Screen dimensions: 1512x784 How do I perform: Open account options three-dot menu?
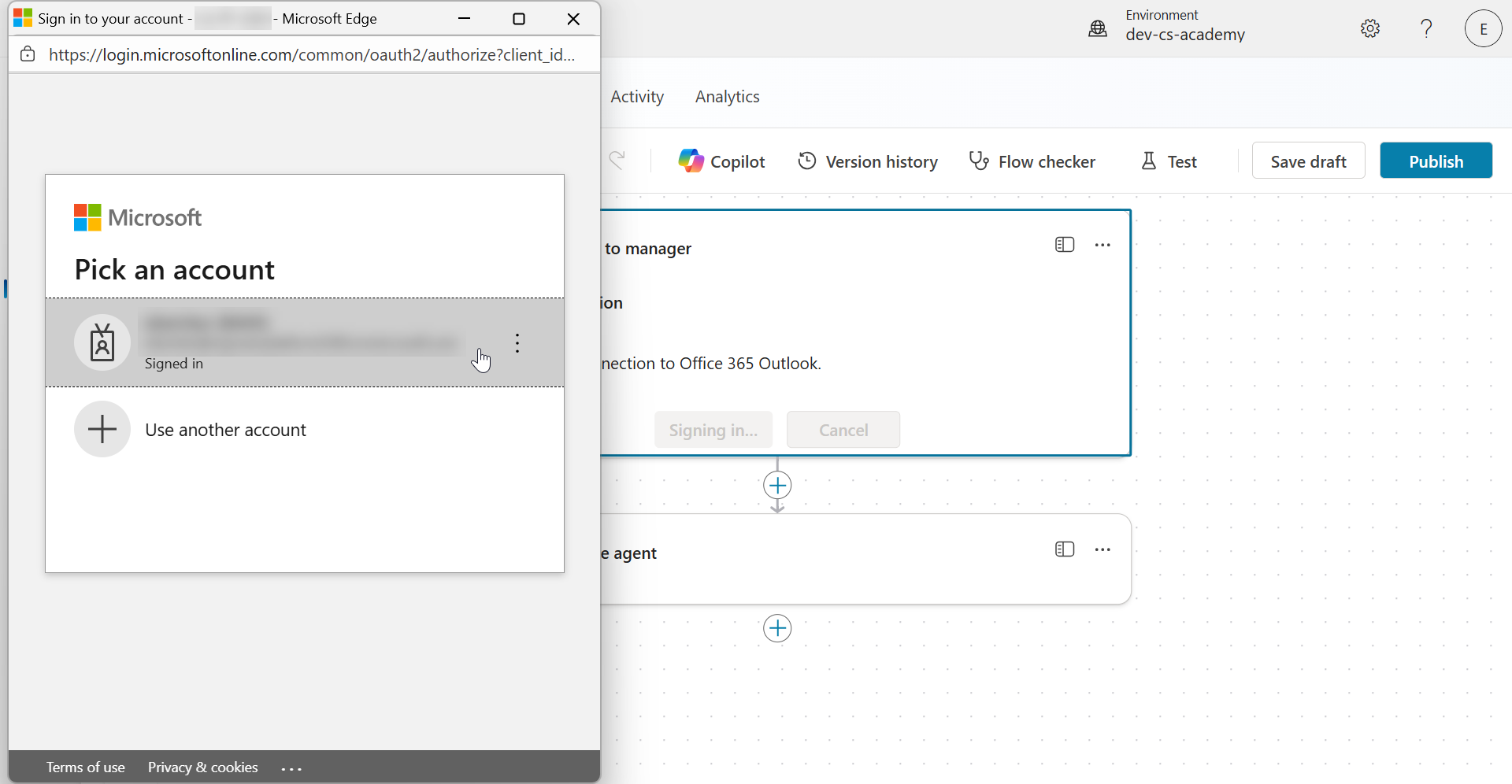coord(517,343)
